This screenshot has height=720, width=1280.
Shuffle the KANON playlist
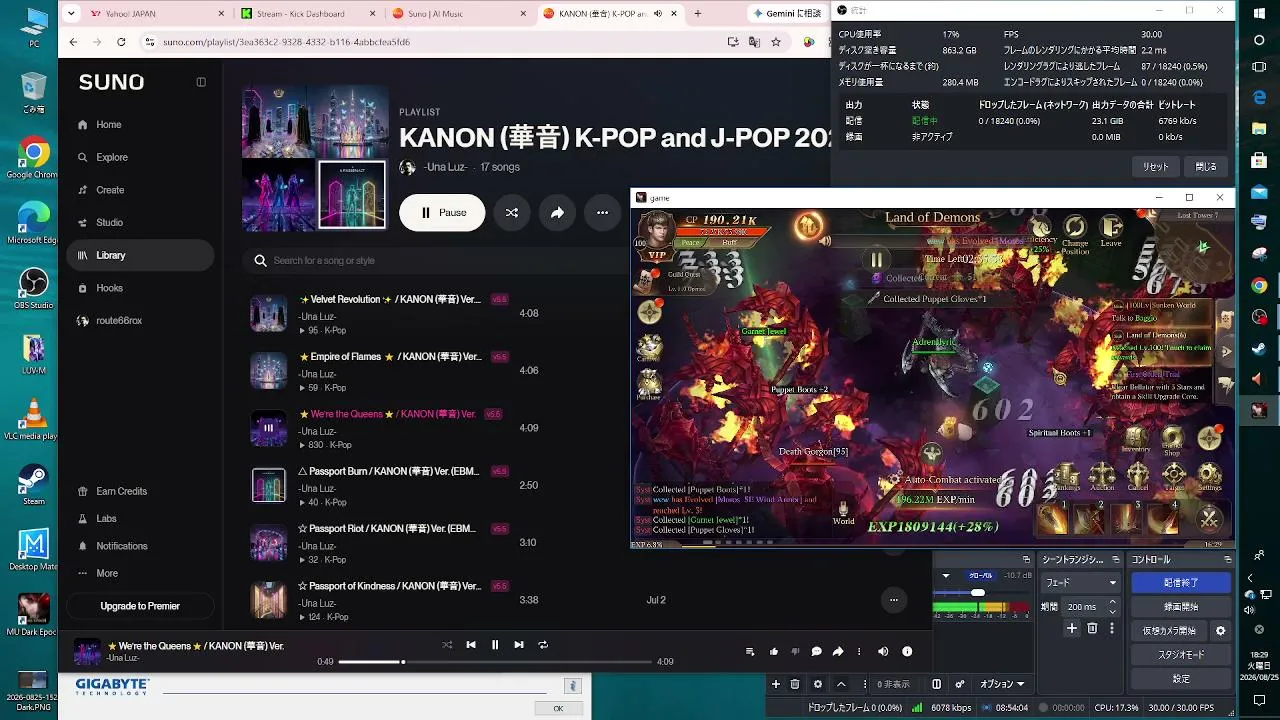point(512,213)
